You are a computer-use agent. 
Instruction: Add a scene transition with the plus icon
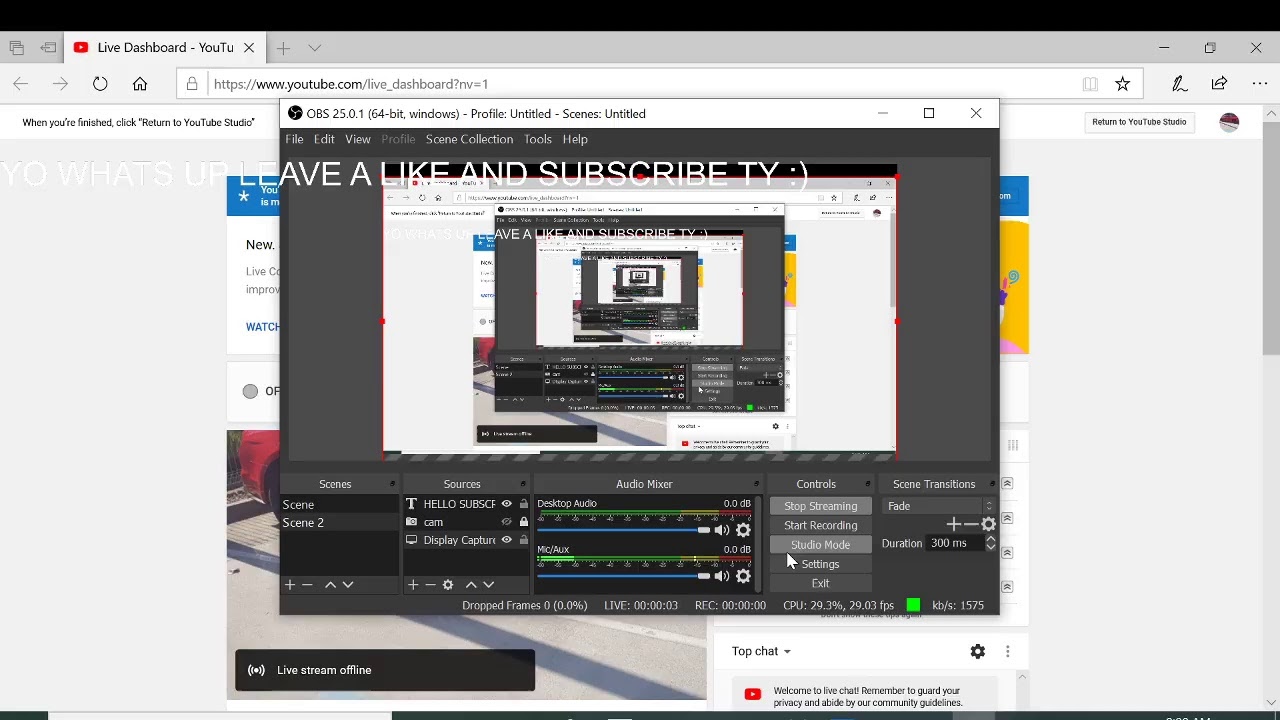(953, 524)
